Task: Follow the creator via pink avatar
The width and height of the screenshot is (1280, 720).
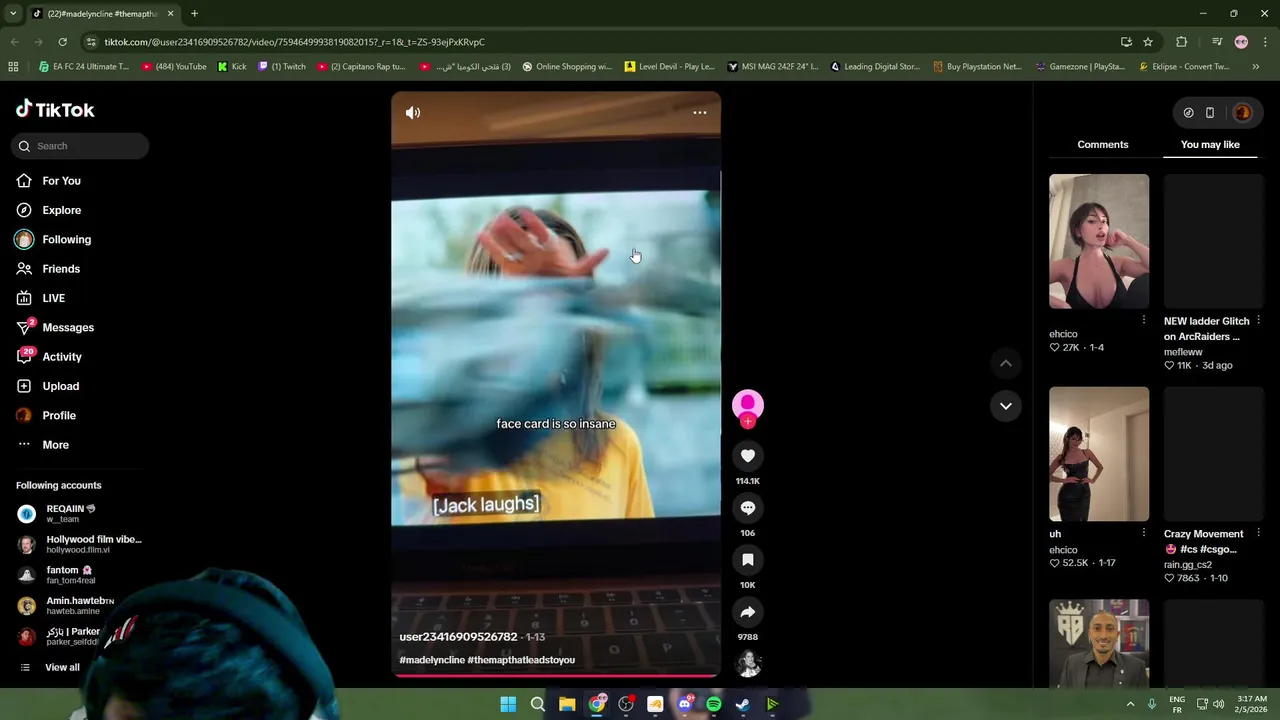Action: [x=748, y=407]
